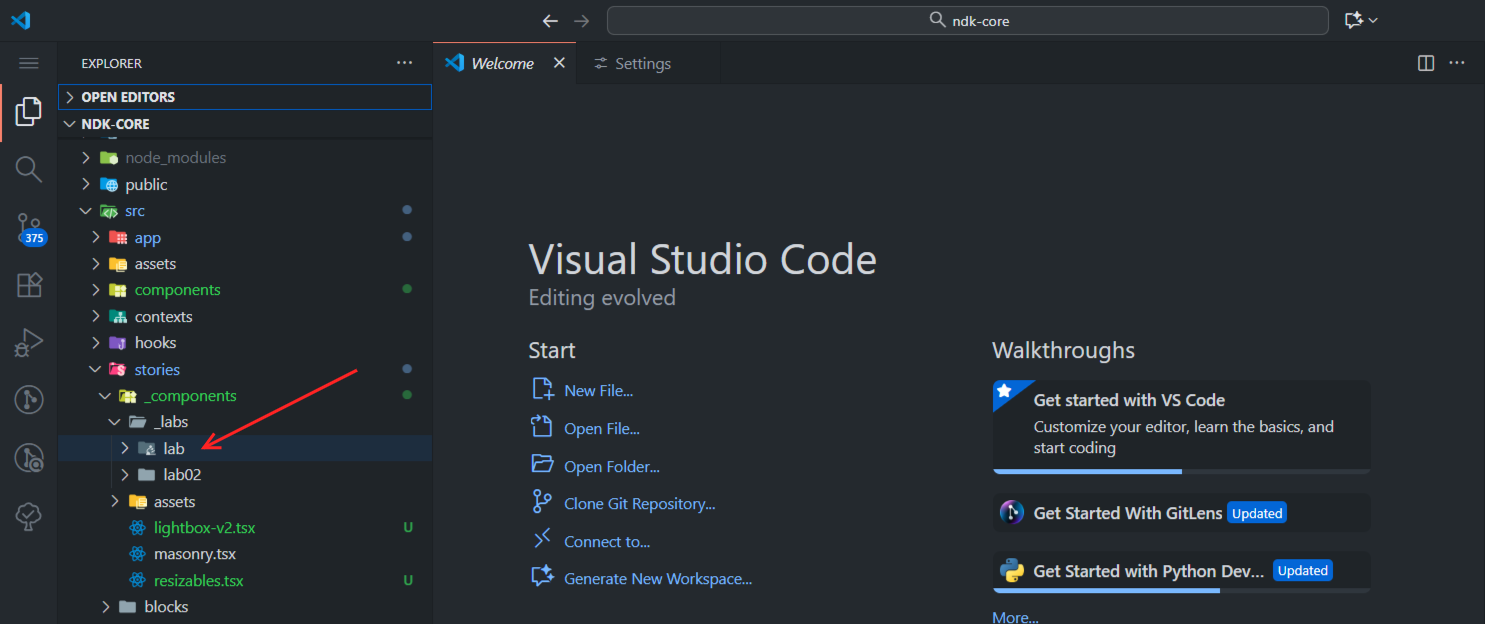Image resolution: width=1485 pixels, height=624 pixels.
Task: Open the Extensions view icon
Action: tap(29, 286)
